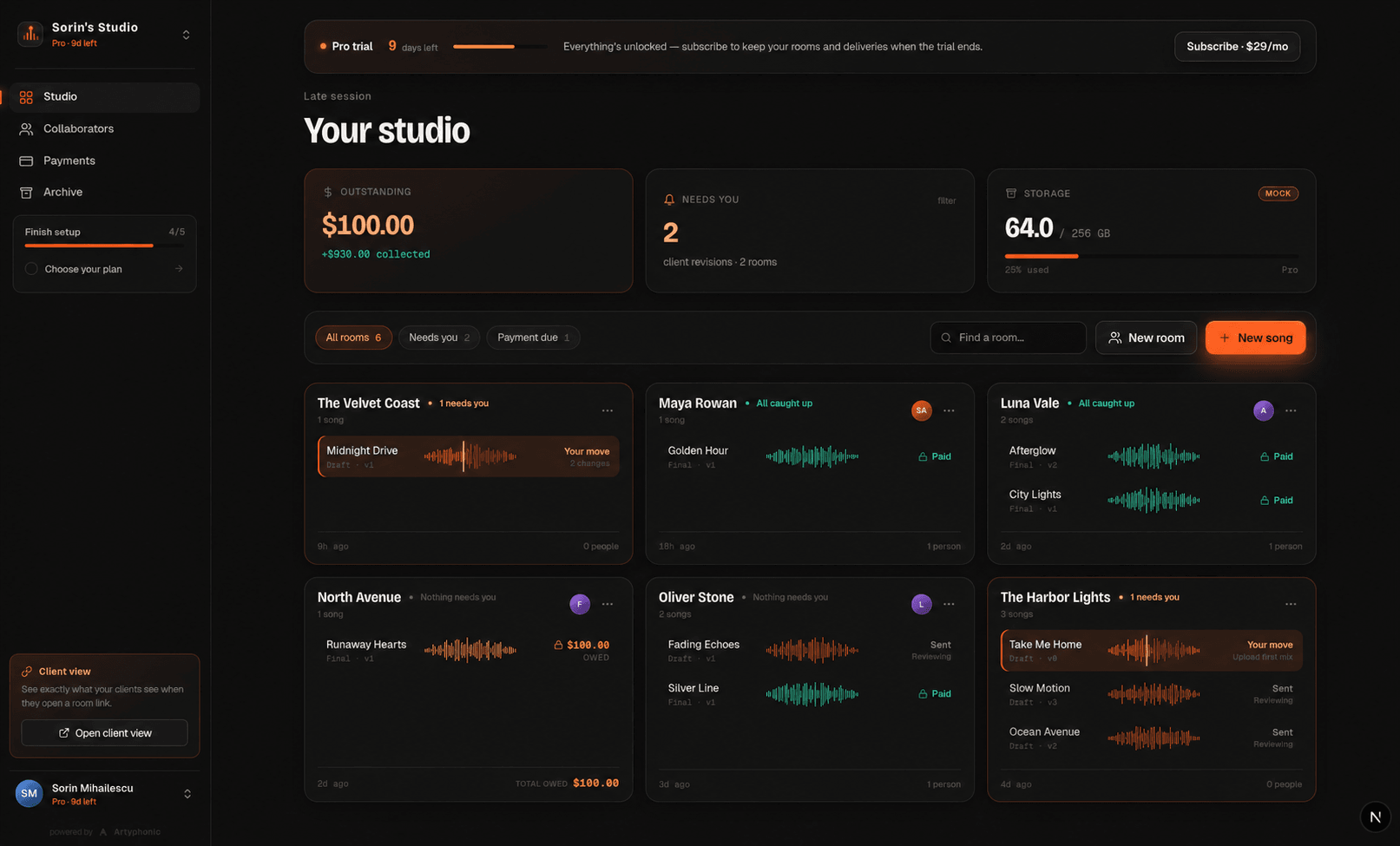Image resolution: width=1400 pixels, height=846 pixels.
Task: Click the Silver Line waveform
Action: [812, 694]
